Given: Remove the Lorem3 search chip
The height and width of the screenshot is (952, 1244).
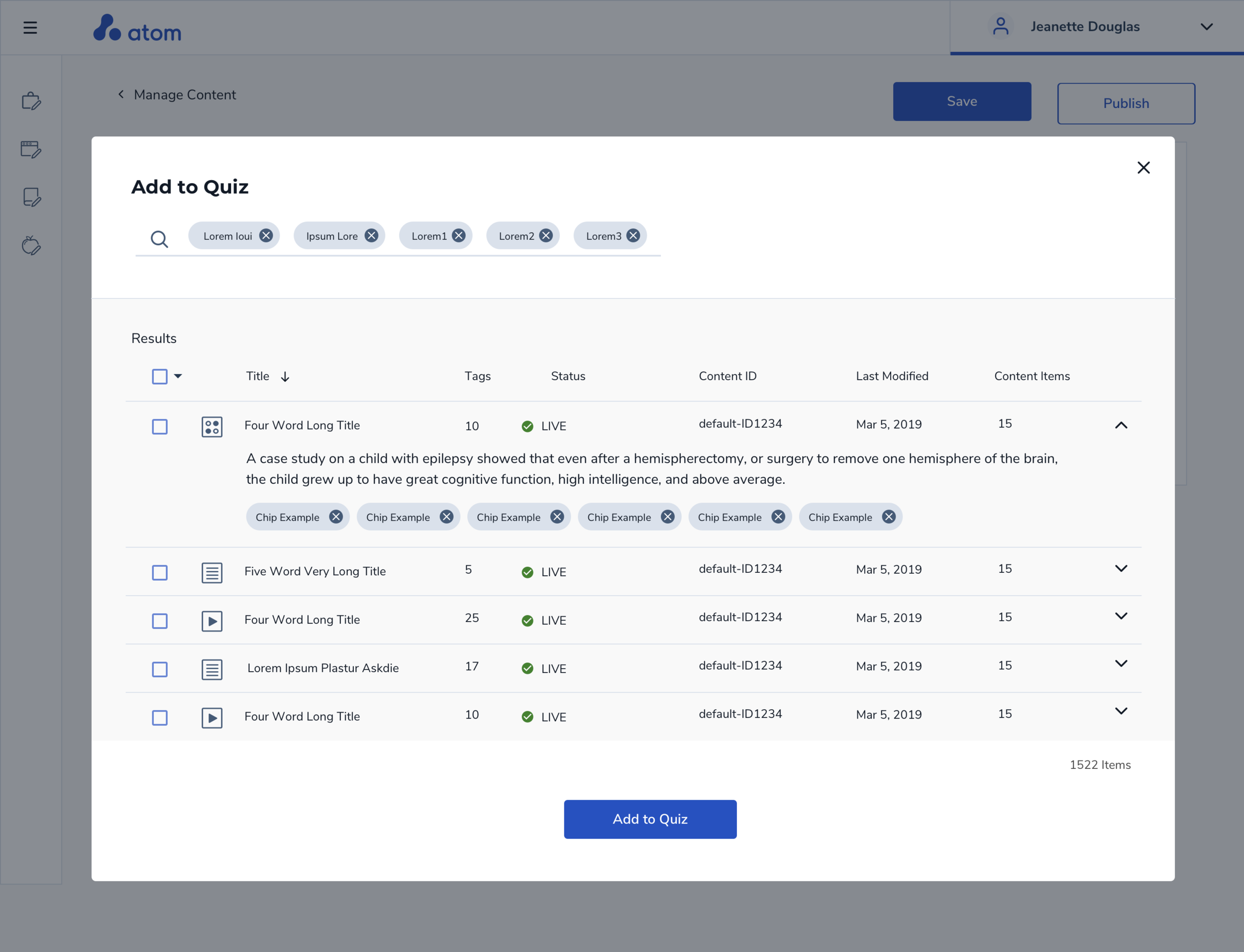Looking at the screenshot, I should pos(633,236).
